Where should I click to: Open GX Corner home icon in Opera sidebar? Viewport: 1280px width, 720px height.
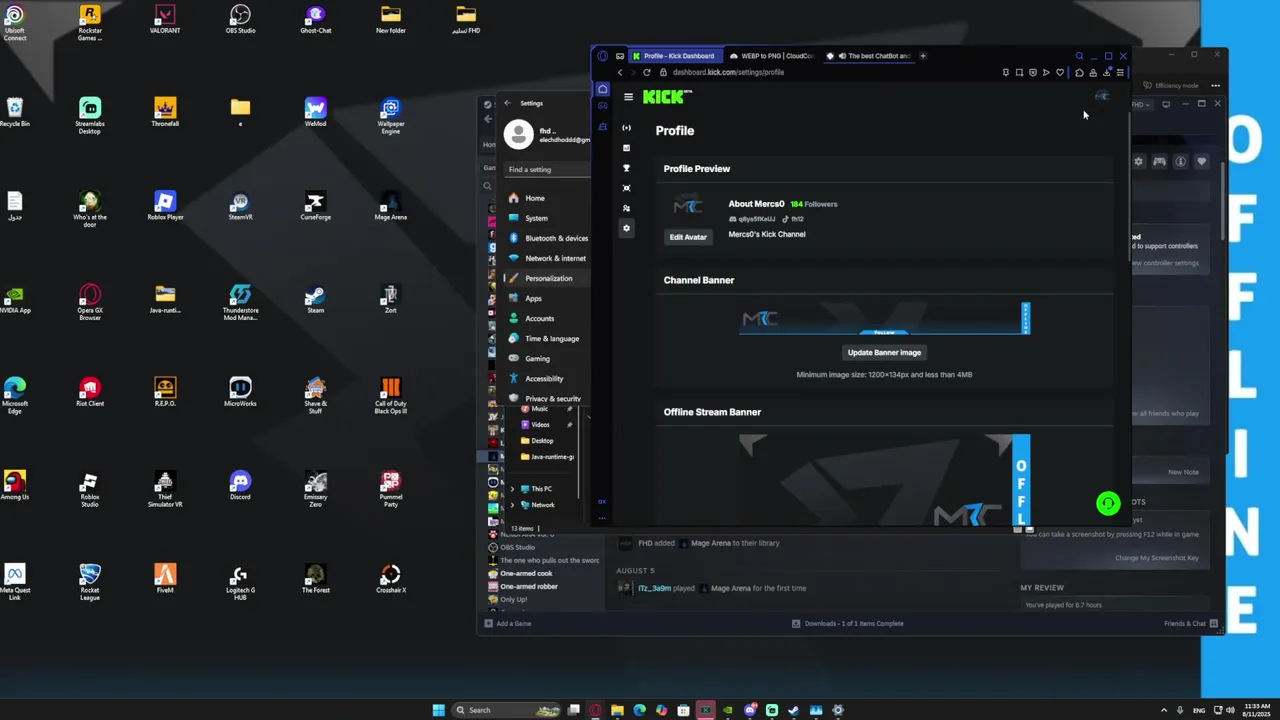coord(602,89)
